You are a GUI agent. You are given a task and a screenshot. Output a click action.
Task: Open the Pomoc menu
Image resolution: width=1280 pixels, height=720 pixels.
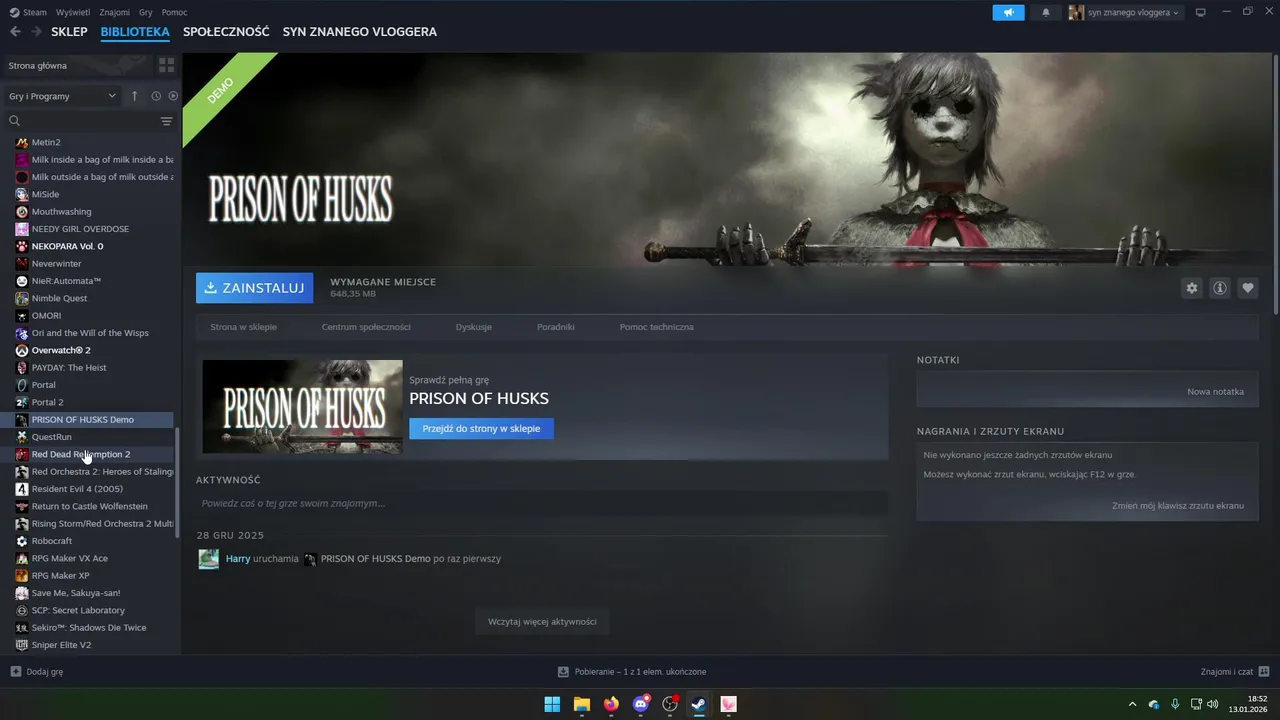click(x=174, y=12)
